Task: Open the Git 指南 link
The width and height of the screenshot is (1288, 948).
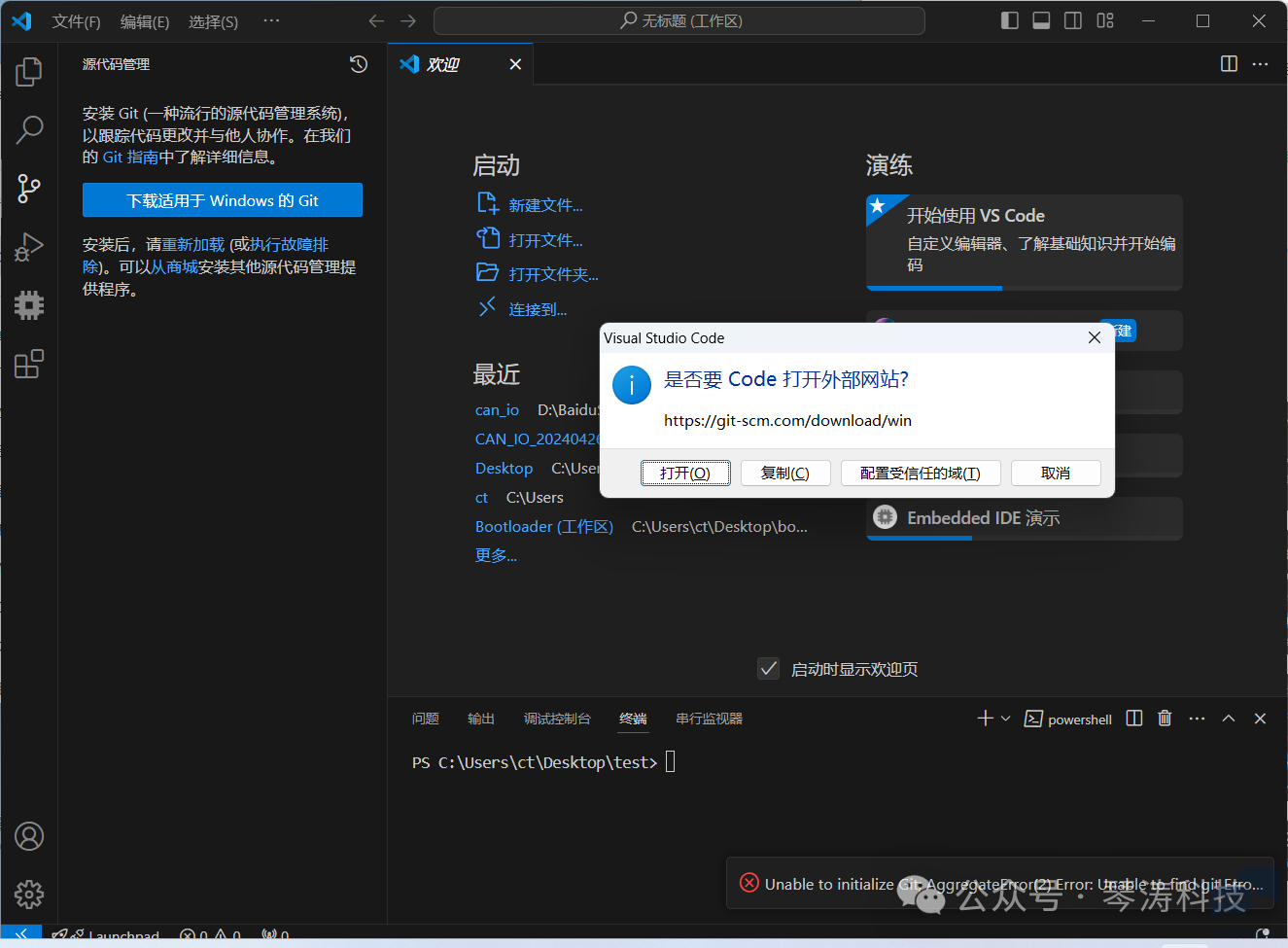Action: pyautogui.click(x=130, y=157)
